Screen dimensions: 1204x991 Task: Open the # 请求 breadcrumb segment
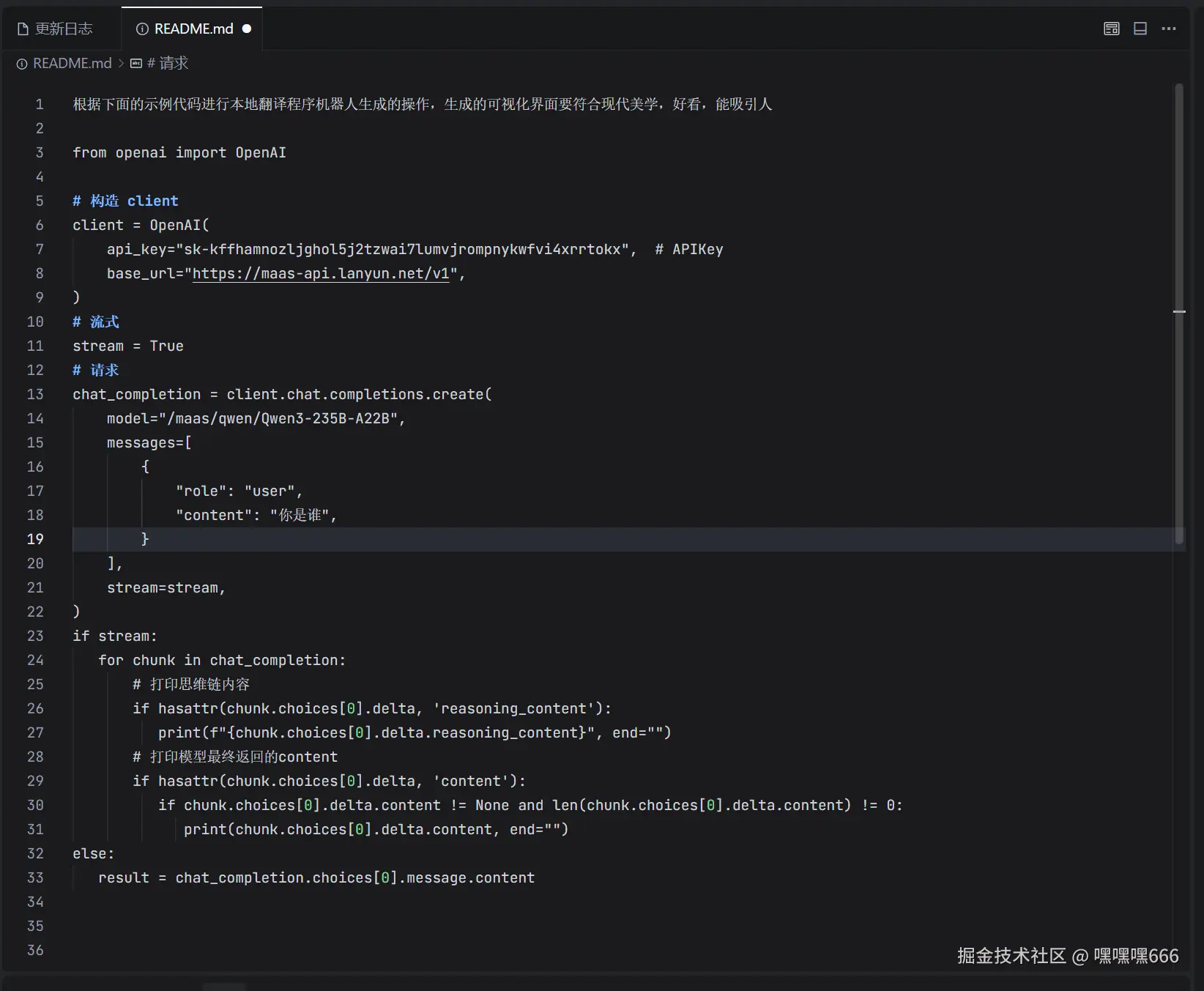click(x=168, y=64)
